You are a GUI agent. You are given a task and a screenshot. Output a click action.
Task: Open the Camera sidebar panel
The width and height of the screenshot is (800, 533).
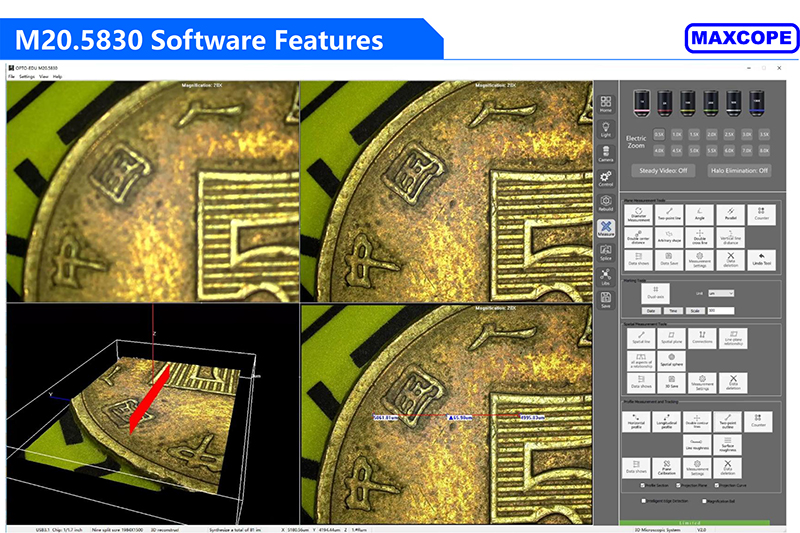tap(606, 154)
